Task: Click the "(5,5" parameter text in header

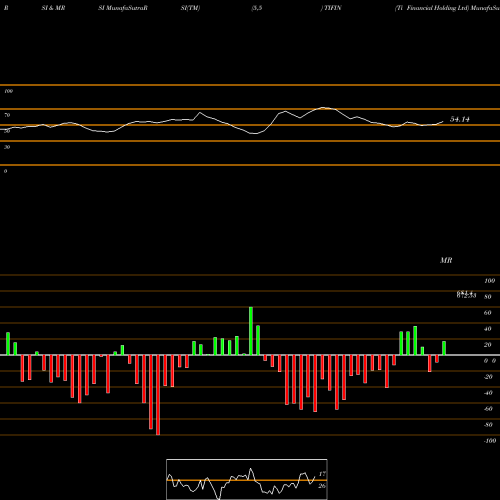Action: pos(257,8)
